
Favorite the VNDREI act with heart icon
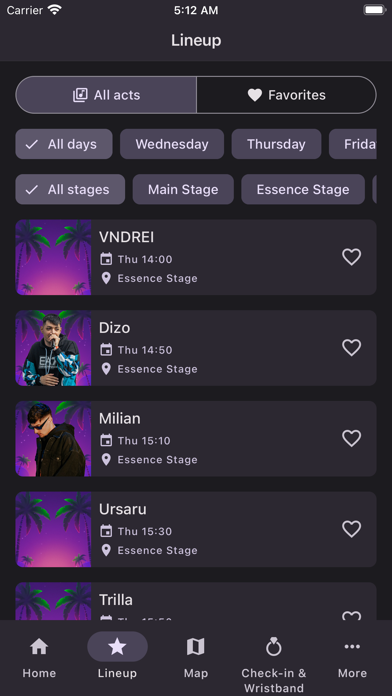pos(352,257)
